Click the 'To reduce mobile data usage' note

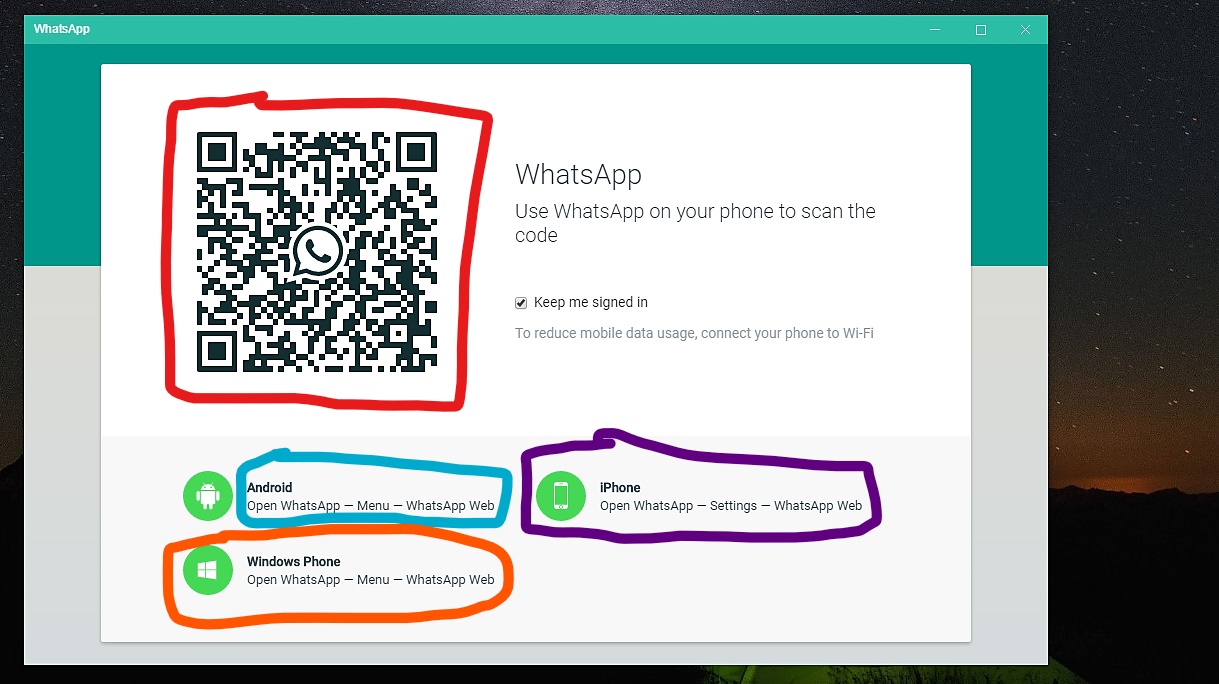[694, 333]
